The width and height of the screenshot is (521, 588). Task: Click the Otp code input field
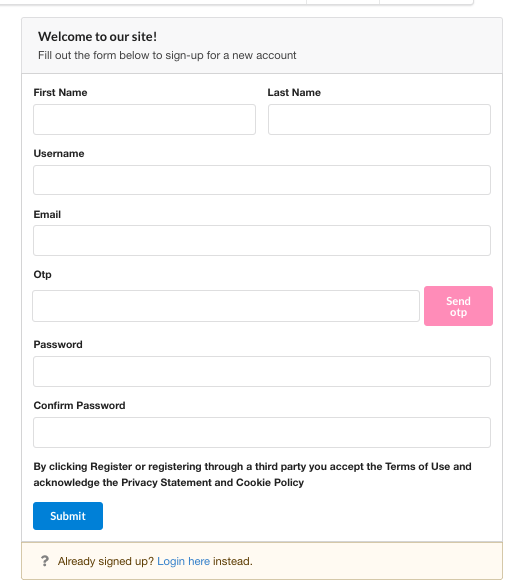click(226, 306)
